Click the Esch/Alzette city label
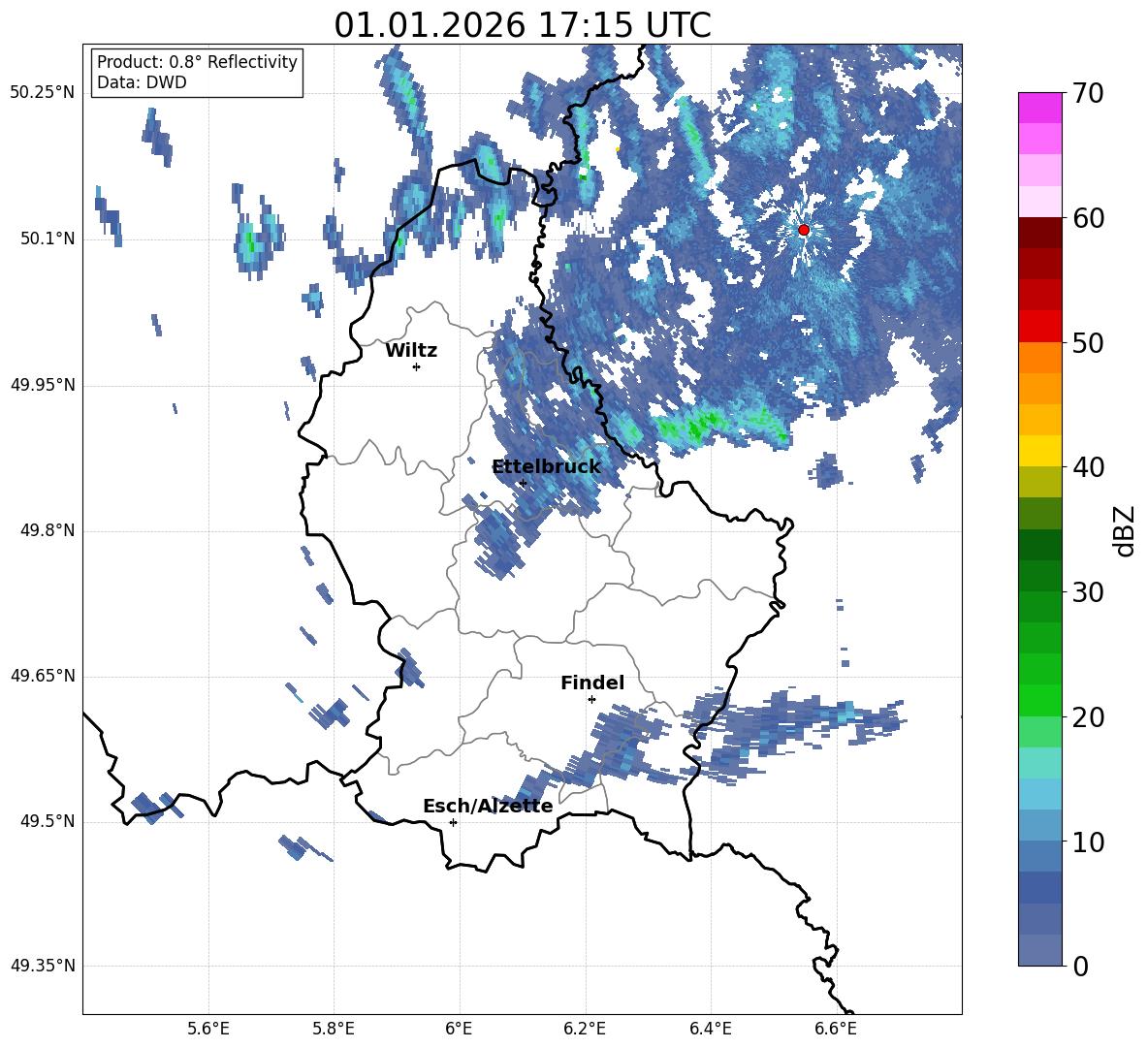Image resolution: width=1148 pixels, height=1048 pixels. (x=488, y=806)
